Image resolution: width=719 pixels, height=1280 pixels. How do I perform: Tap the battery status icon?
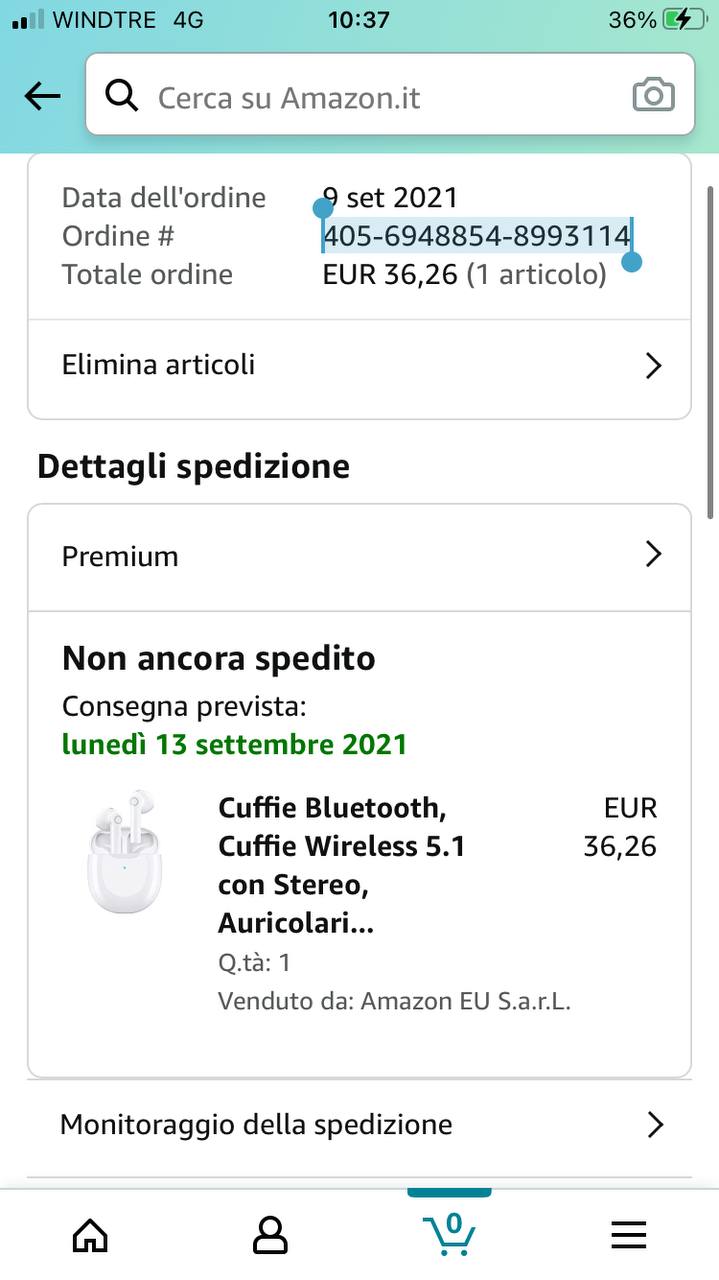pos(684,19)
